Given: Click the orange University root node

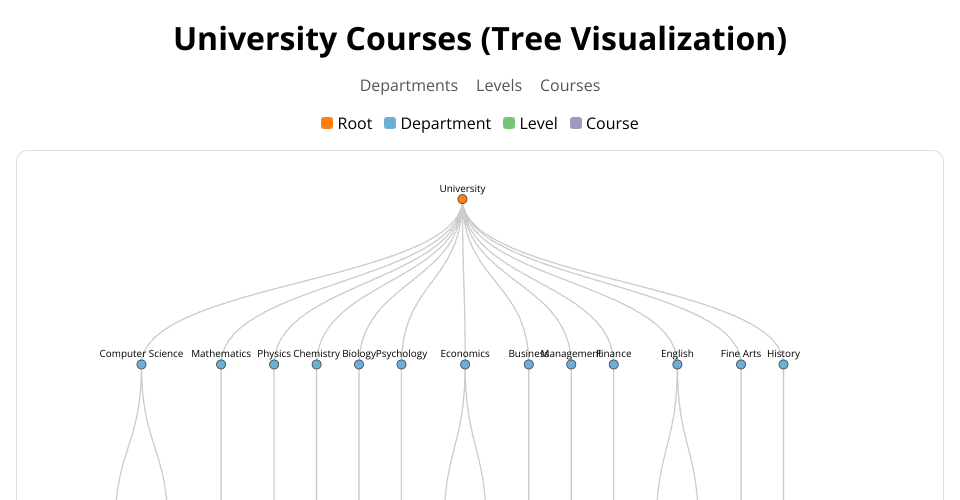Looking at the screenshot, I should pyautogui.click(x=462, y=199).
